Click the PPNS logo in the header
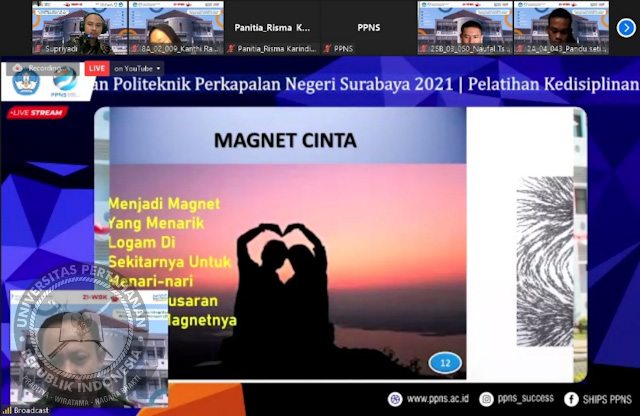Viewport: 640px width, 416px height. 66,83
